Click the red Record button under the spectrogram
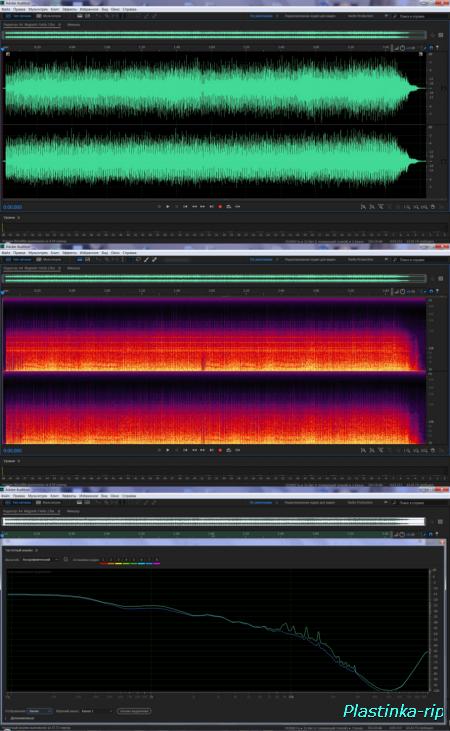 220,450
